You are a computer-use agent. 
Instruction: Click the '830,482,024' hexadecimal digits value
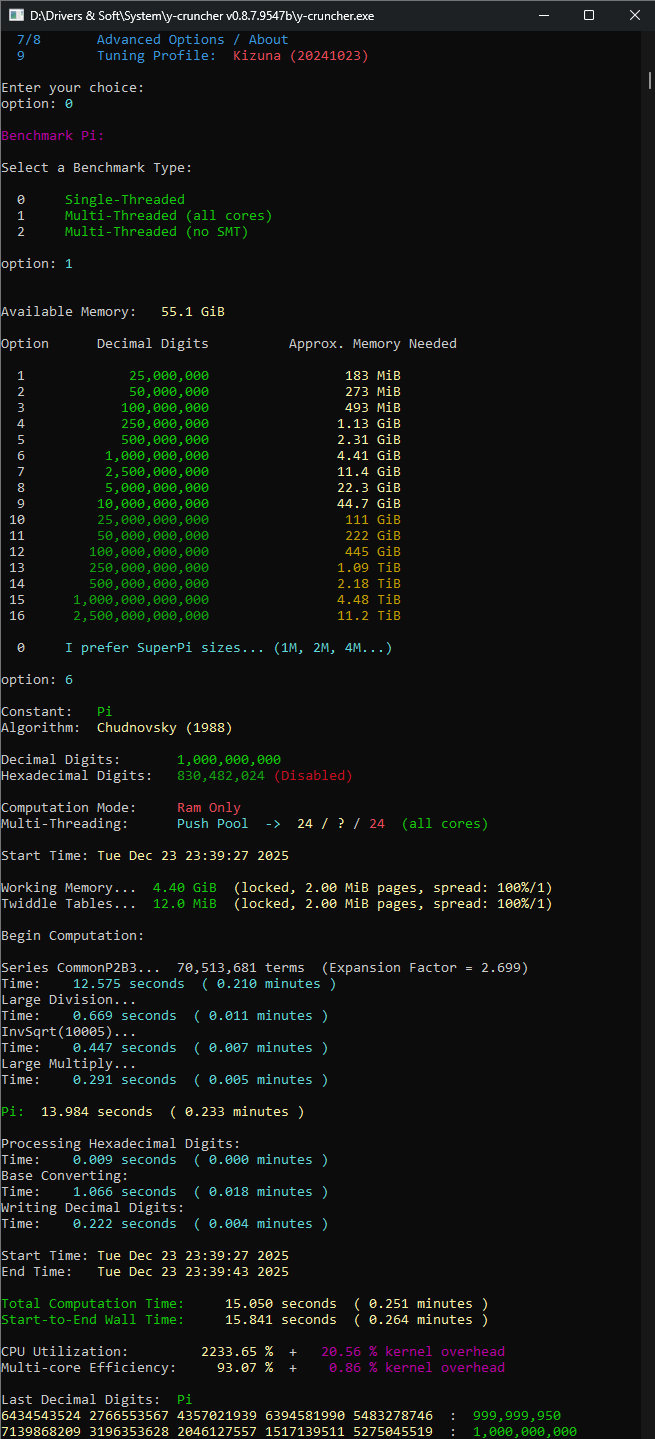(x=220, y=776)
